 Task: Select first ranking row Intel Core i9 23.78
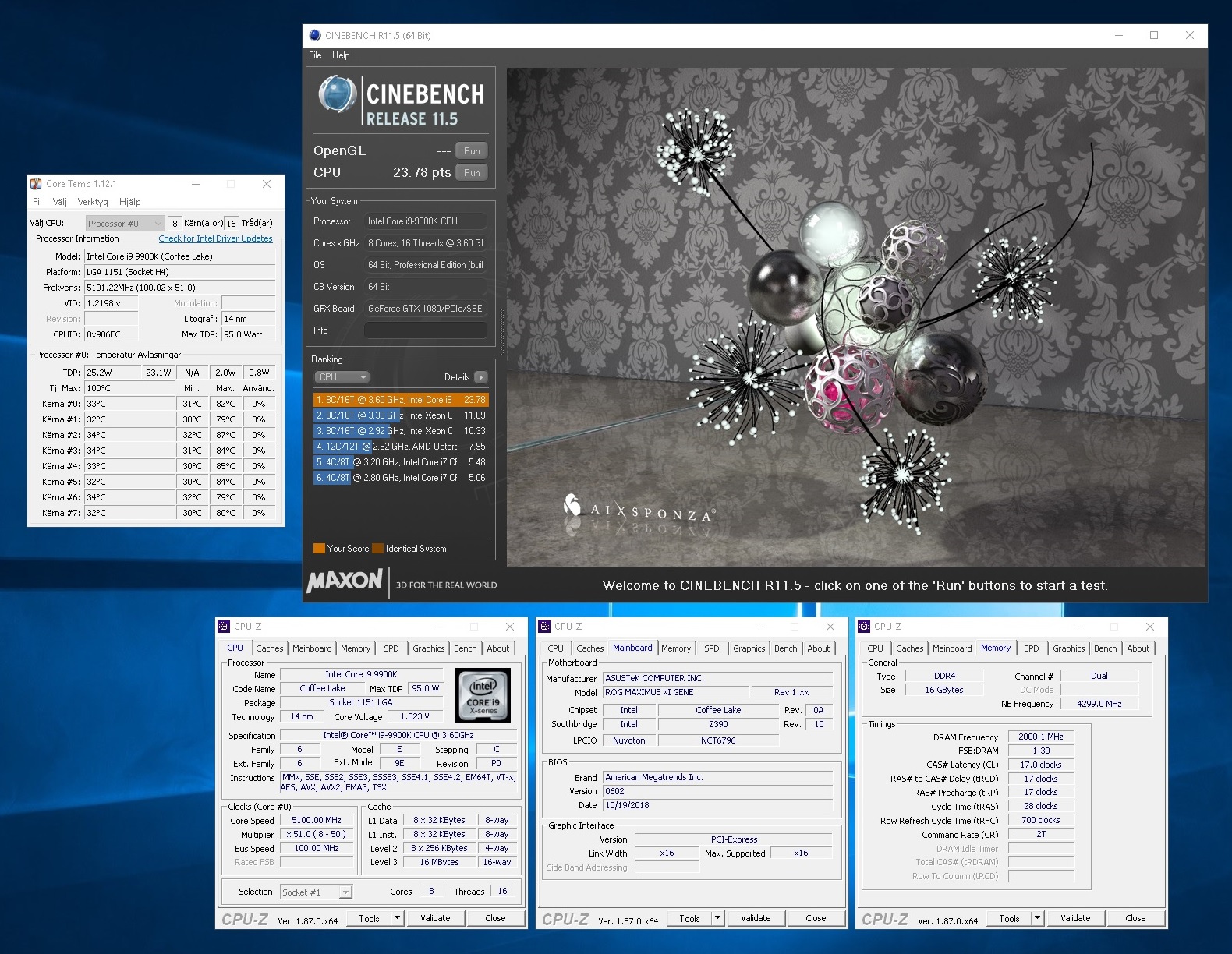(x=401, y=400)
